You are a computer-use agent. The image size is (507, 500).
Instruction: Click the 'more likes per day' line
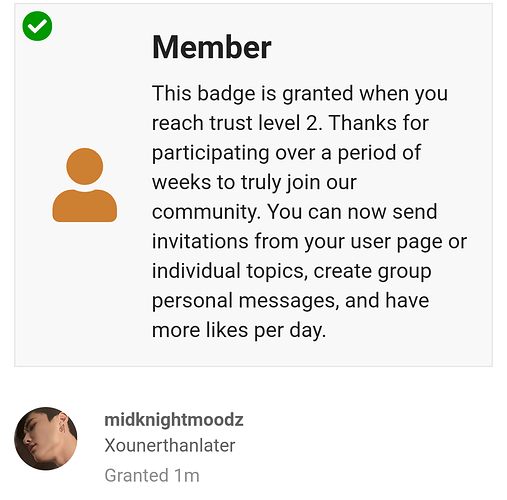[239, 330]
